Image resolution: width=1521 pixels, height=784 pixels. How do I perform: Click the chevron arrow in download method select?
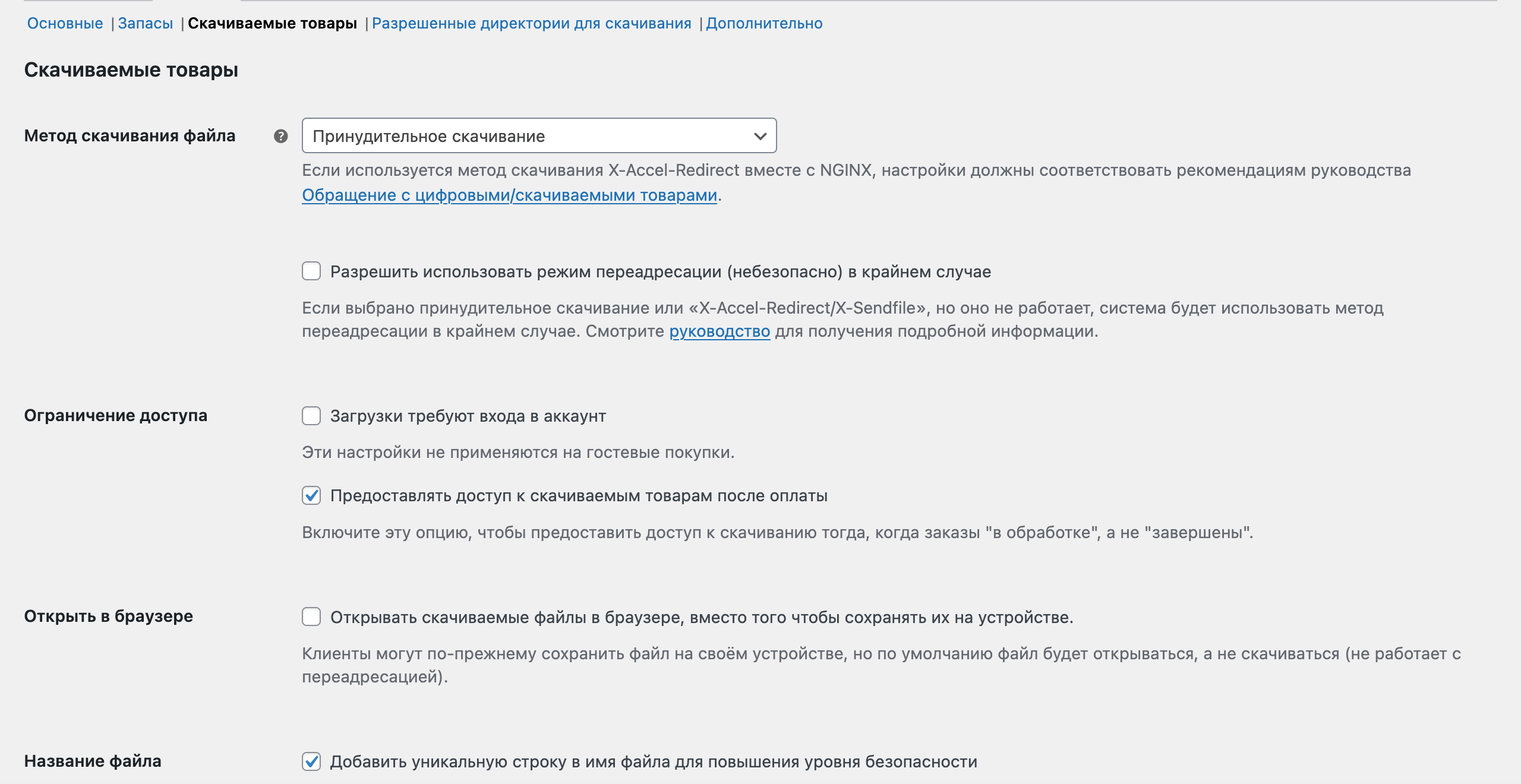click(x=759, y=136)
